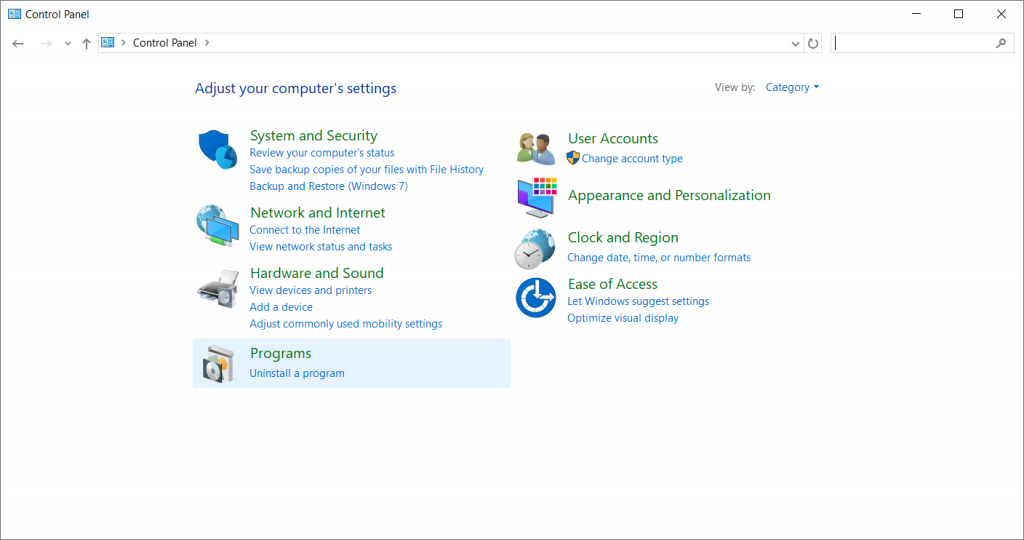The image size is (1024, 540).
Task: Open User Accounts heading
Action: click(613, 138)
